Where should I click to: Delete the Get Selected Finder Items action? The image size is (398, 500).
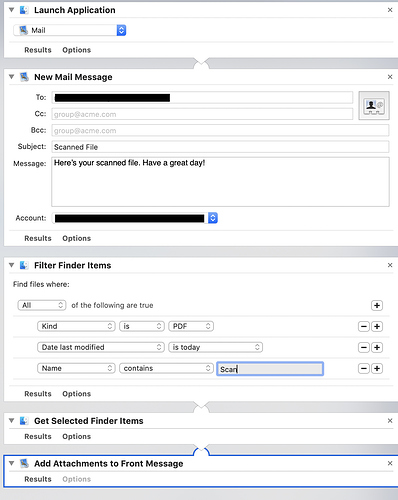(x=390, y=421)
